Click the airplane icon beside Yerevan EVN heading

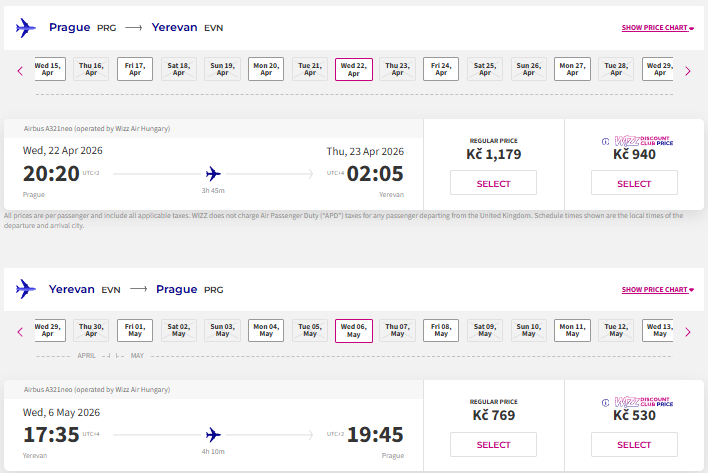[x=26, y=289]
